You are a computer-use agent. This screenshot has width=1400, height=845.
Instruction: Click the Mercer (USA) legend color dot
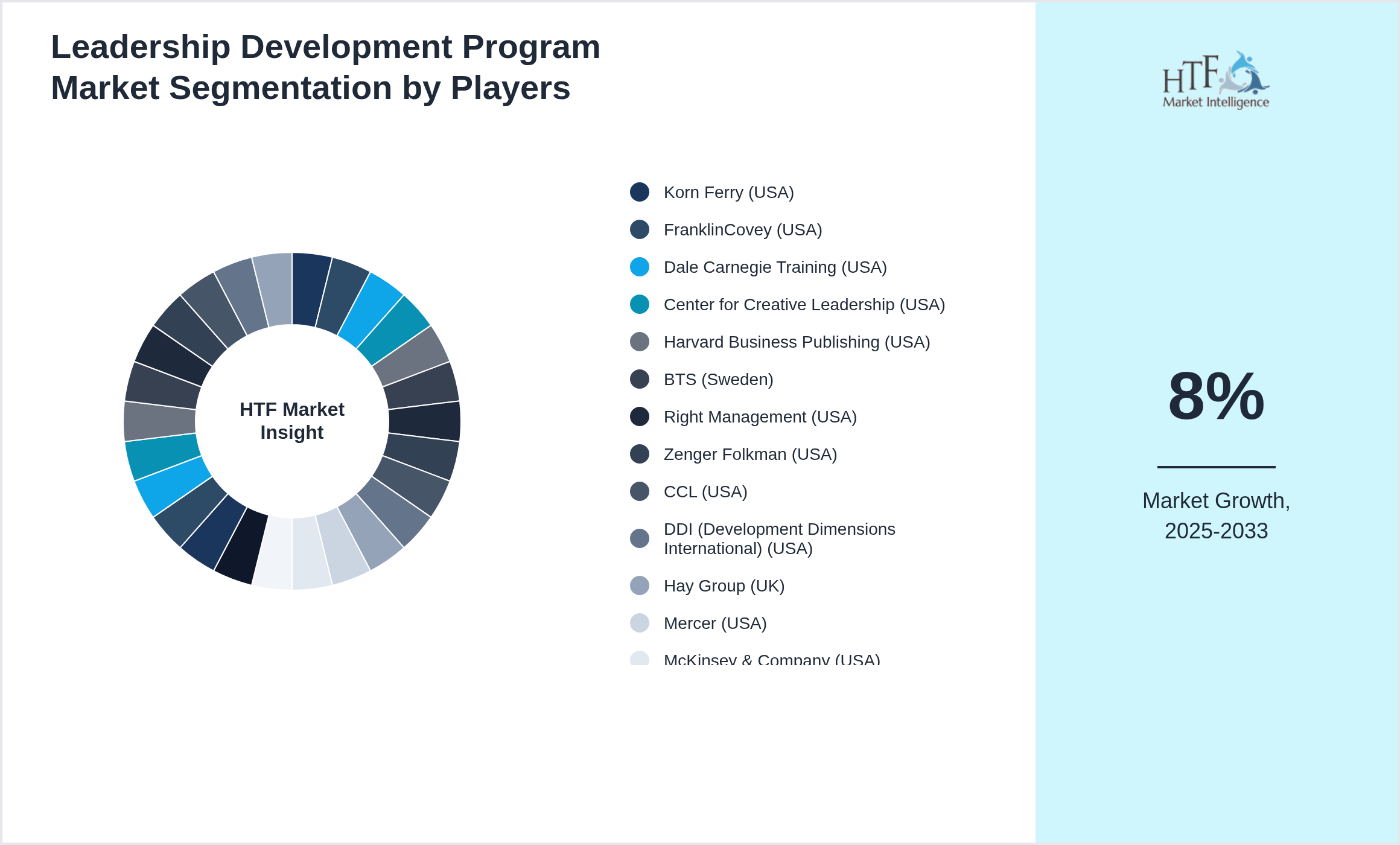coord(640,623)
